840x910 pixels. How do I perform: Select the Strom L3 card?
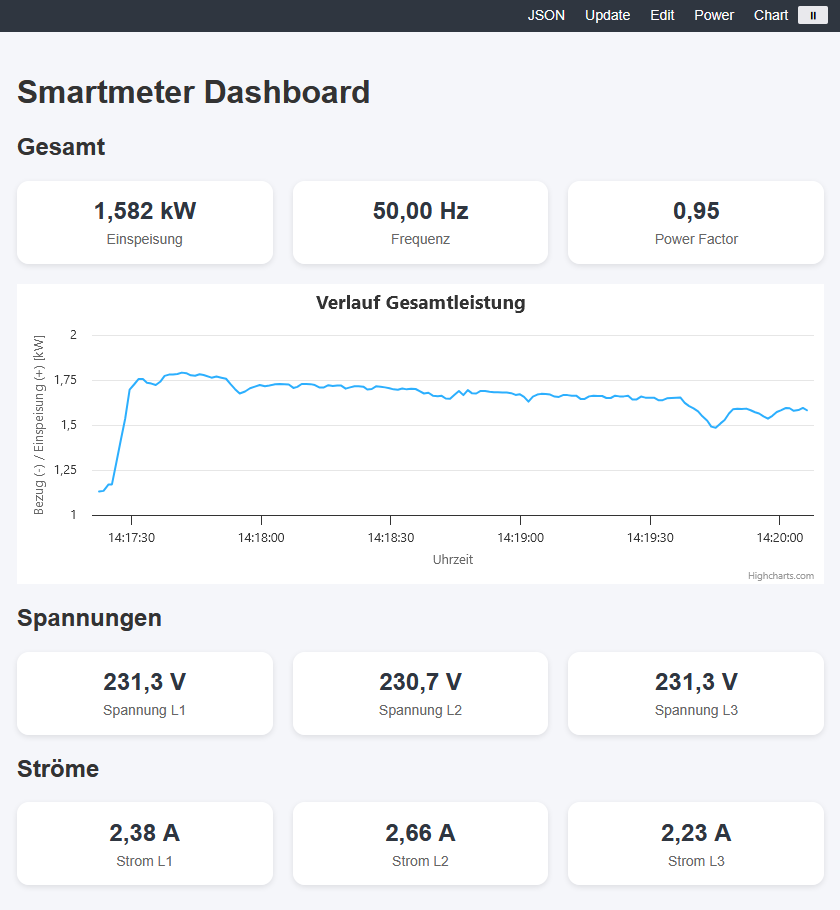click(x=695, y=844)
